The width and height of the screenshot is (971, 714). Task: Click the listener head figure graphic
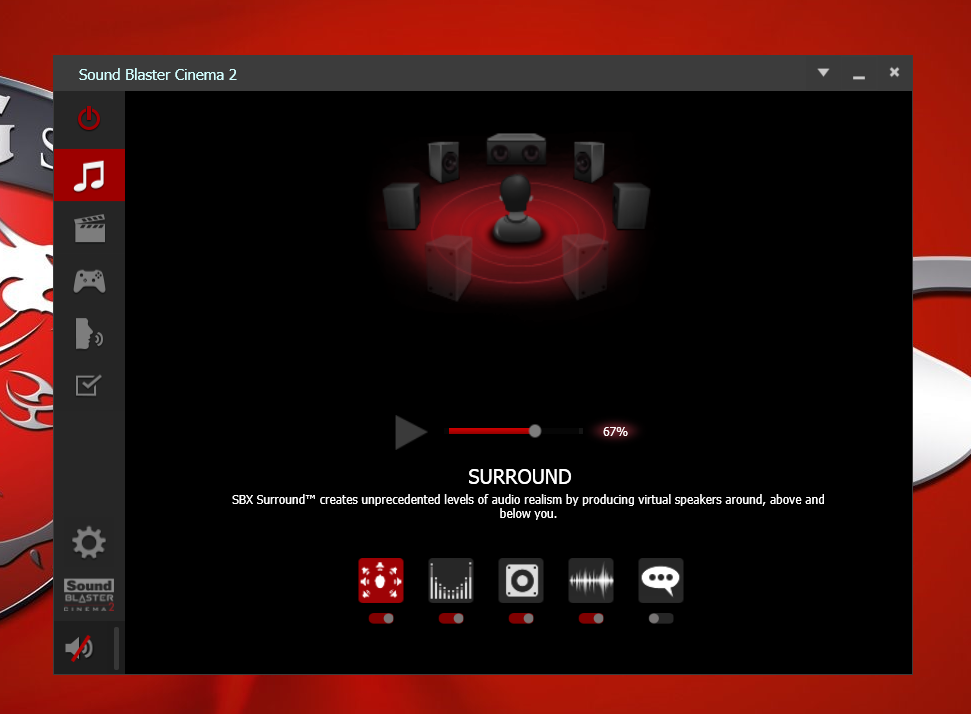click(x=516, y=208)
